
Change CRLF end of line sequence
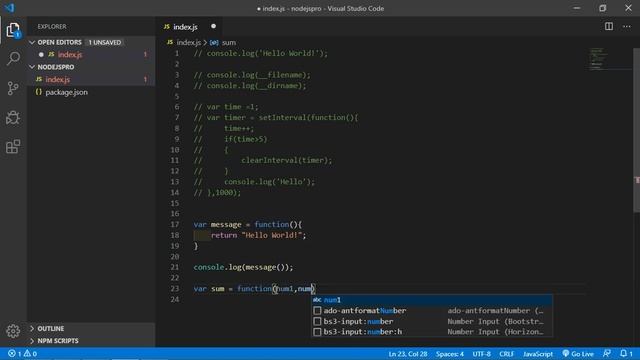click(506, 353)
